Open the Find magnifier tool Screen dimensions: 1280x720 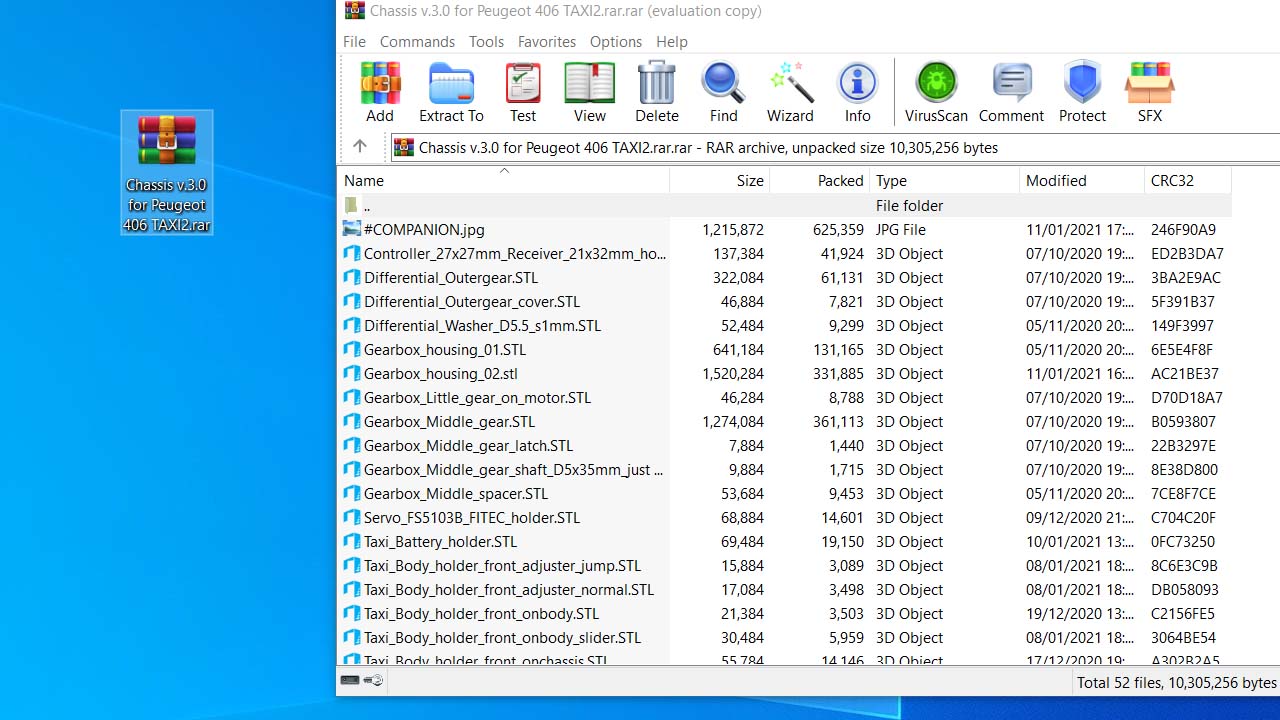point(723,92)
